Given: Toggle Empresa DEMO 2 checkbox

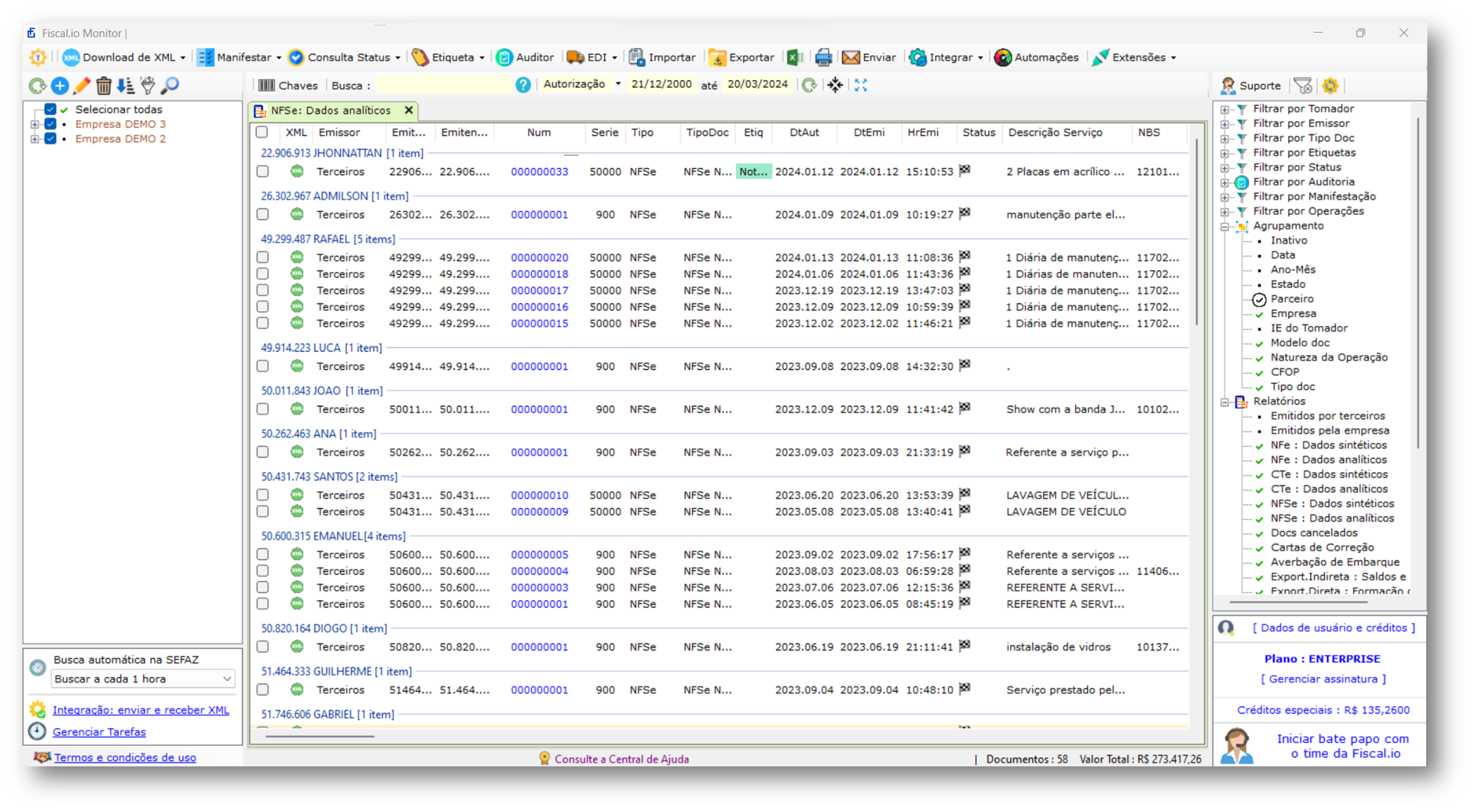Looking at the screenshot, I should tap(51, 139).
